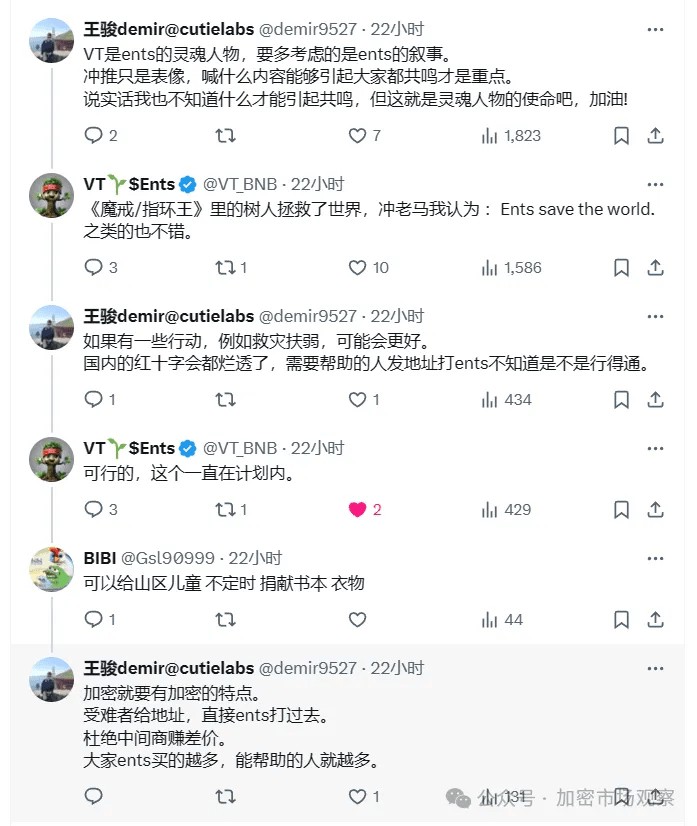Viewport: 697px width, 826px height.
Task: Open VT $Ents avatar on 可行的 tweet
Action: 51,459
